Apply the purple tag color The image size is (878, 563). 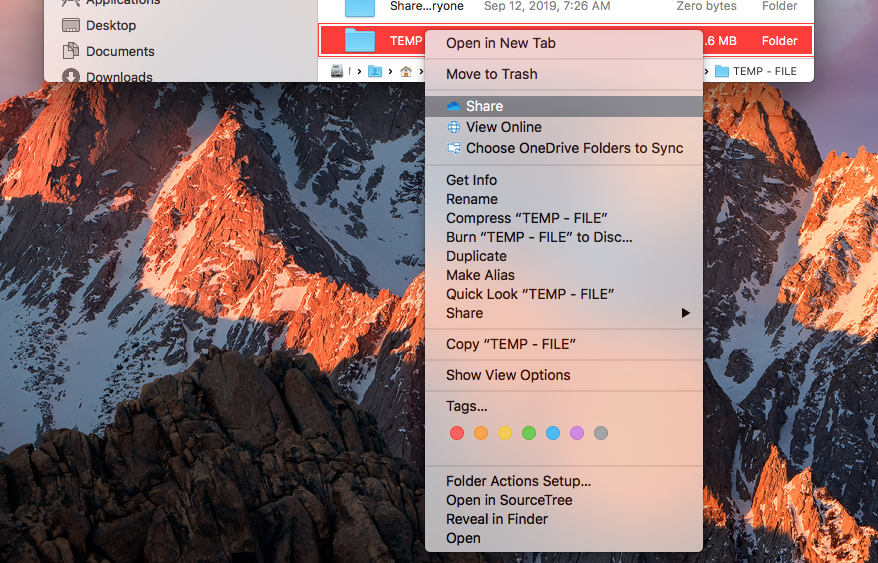pyautogui.click(x=577, y=433)
